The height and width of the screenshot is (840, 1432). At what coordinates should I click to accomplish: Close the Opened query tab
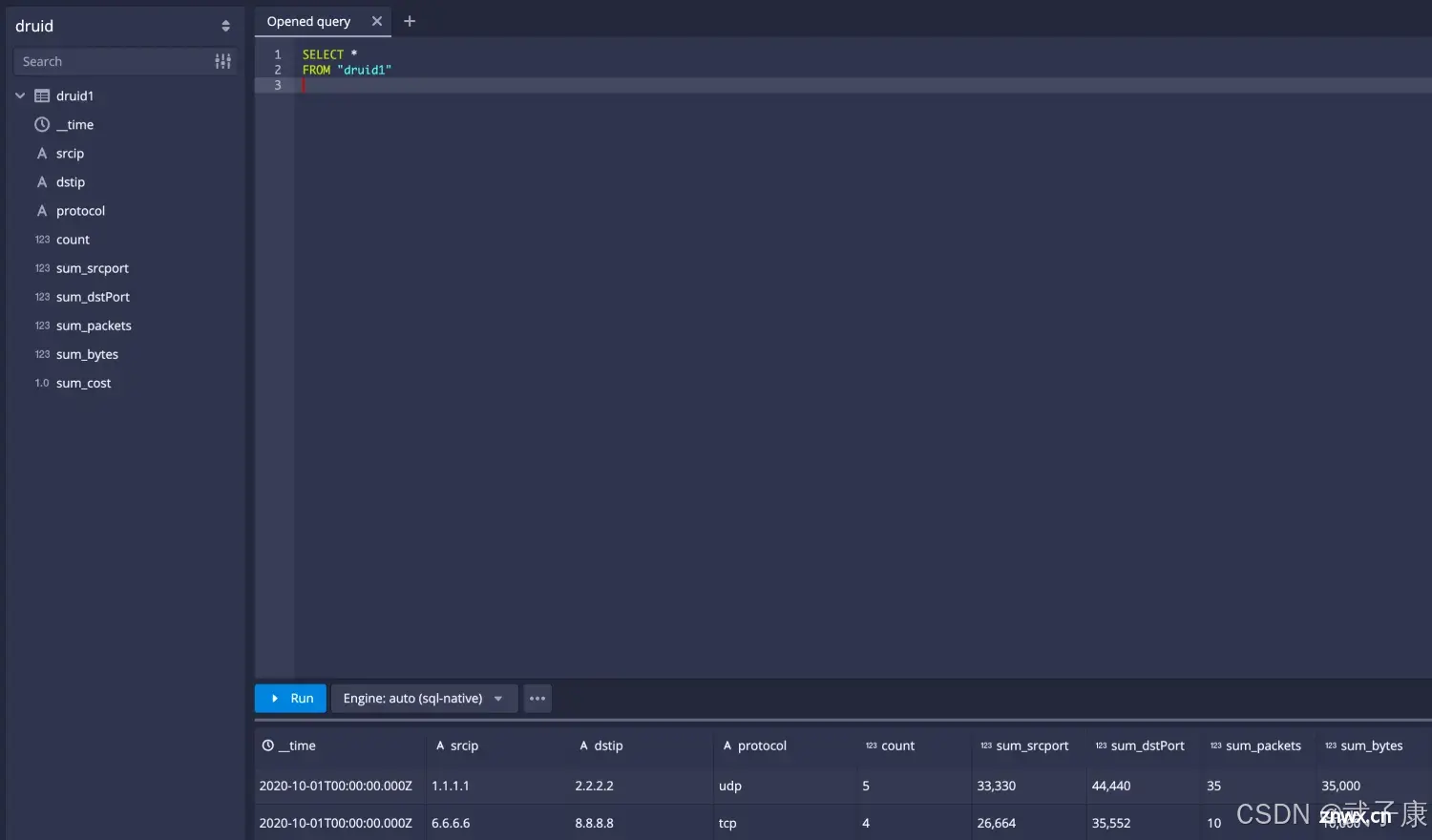(x=377, y=21)
